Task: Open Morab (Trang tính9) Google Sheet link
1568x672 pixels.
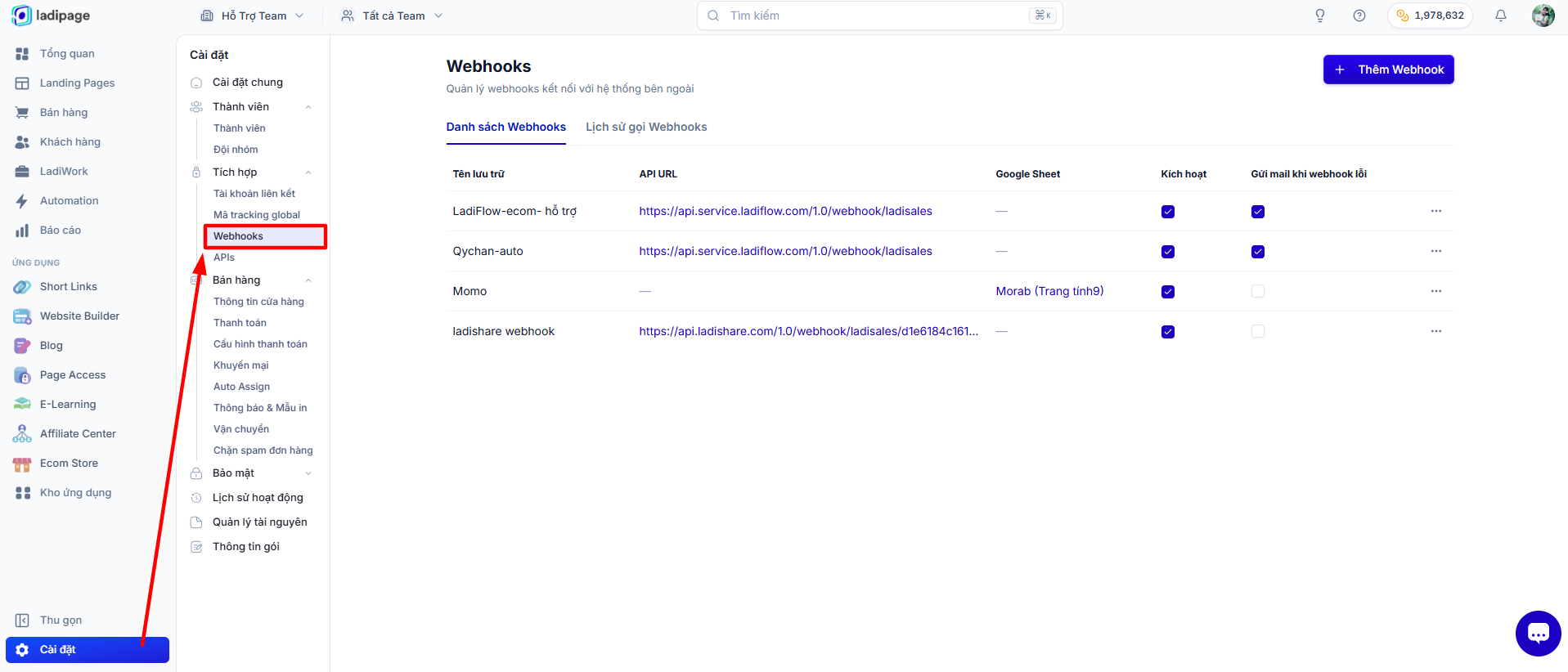Action: 1050,291
